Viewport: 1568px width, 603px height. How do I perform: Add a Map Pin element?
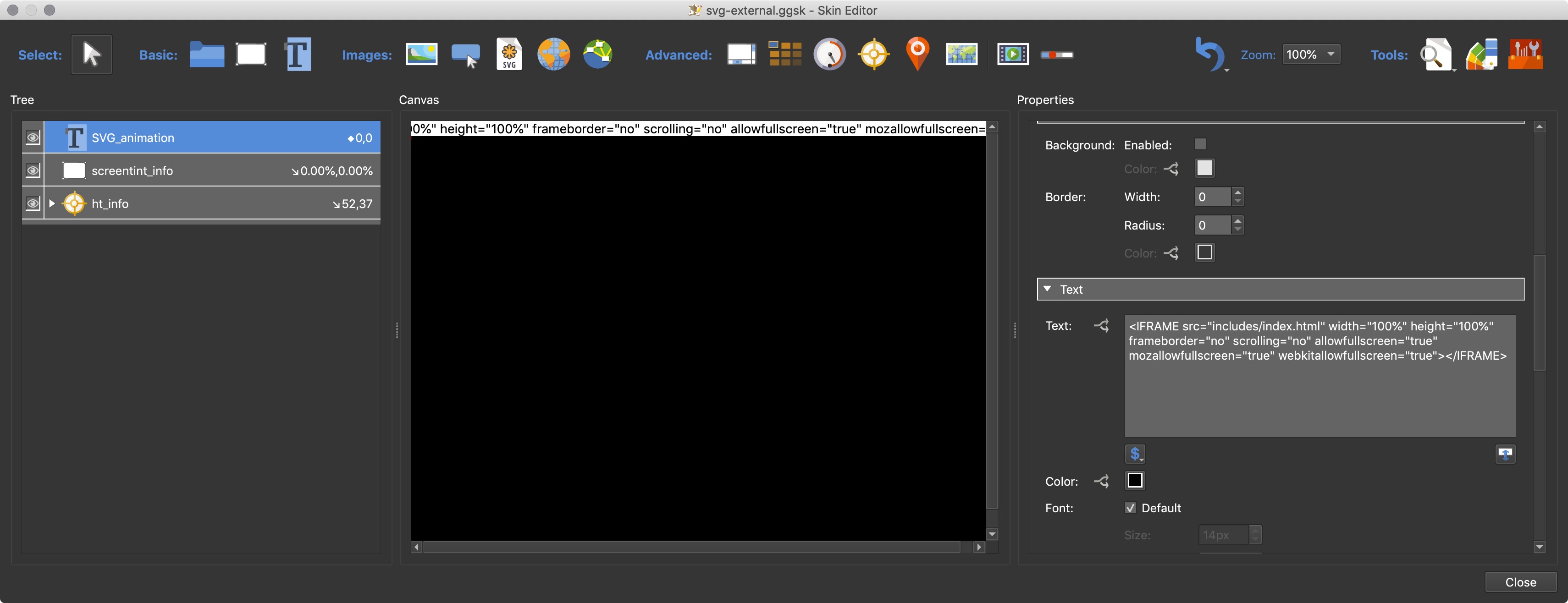[x=917, y=54]
